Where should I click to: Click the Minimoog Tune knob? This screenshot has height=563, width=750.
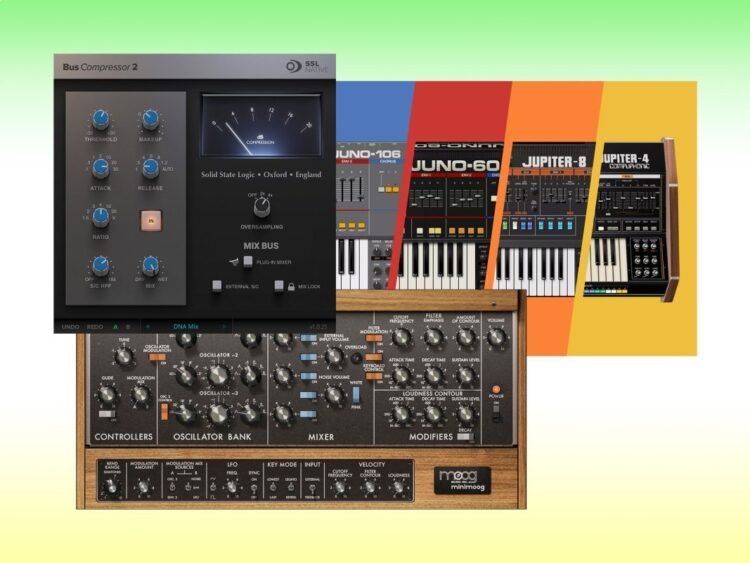(124, 356)
